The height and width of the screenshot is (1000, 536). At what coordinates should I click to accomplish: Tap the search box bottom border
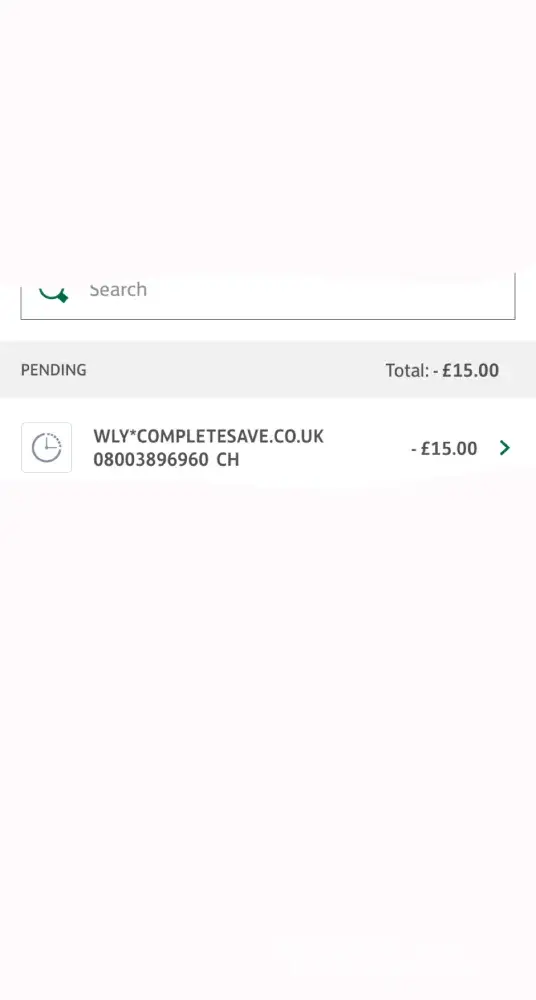(x=268, y=319)
